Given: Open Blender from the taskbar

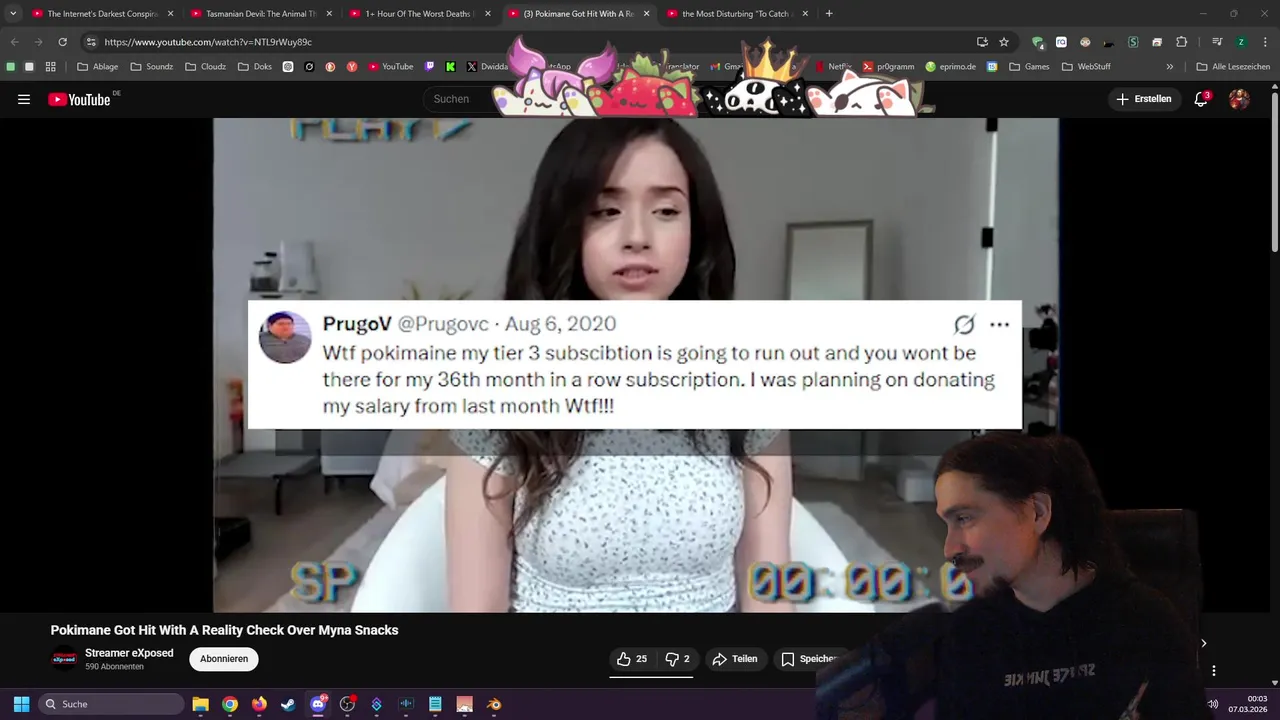Looking at the screenshot, I should pos(494,704).
